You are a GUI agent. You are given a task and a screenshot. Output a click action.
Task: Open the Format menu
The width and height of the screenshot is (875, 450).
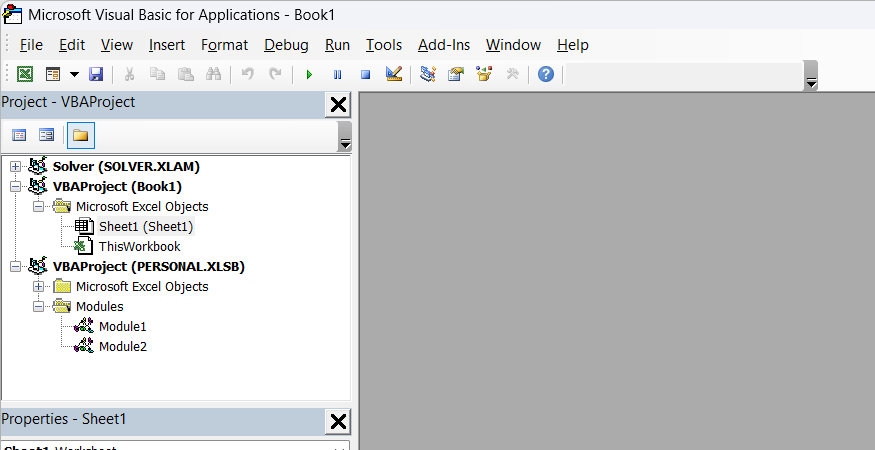(224, 45)
